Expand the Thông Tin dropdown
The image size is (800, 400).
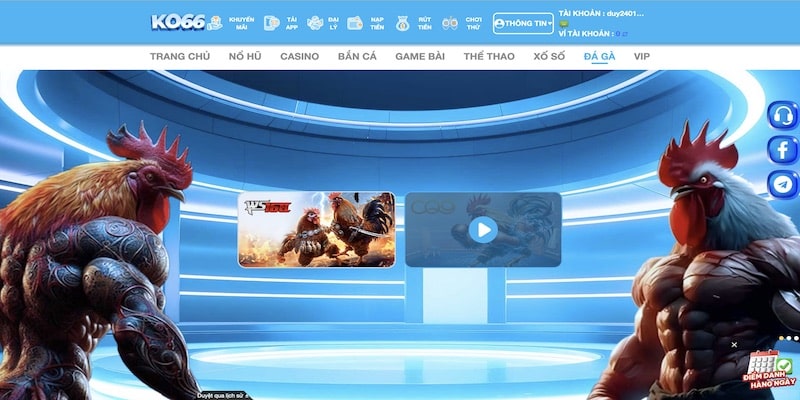click(523, 23)
